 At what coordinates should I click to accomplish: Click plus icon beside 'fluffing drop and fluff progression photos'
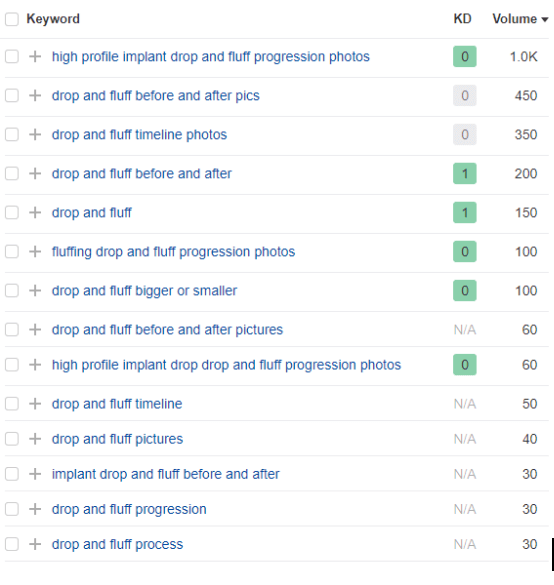pyautogui.click(x=35, y=251)
